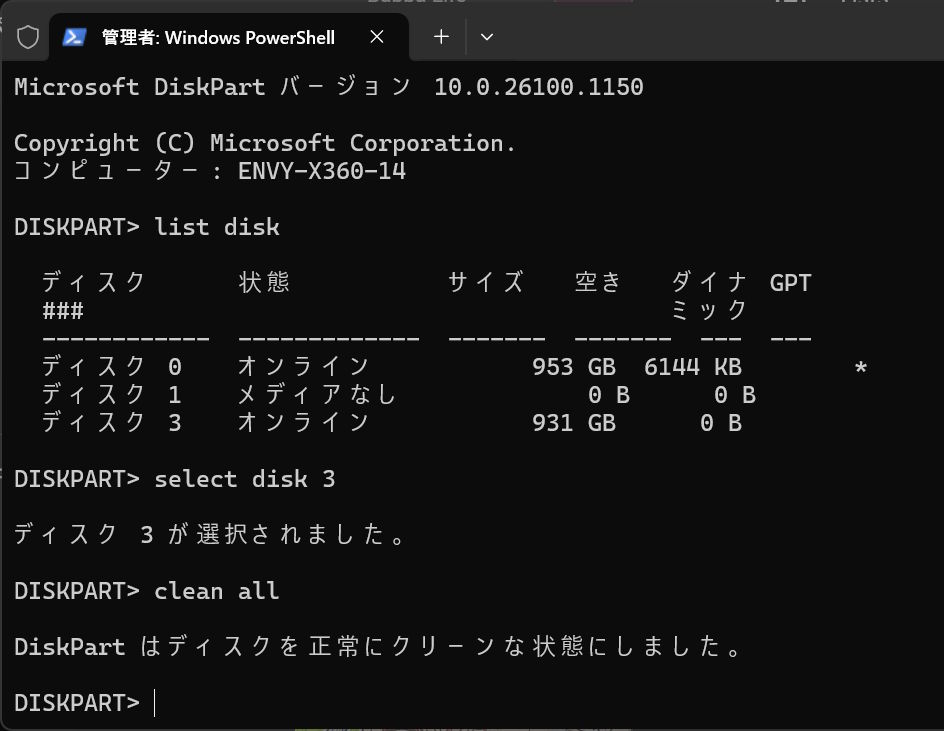Click the 'list disk' command text

pos(217,227)
